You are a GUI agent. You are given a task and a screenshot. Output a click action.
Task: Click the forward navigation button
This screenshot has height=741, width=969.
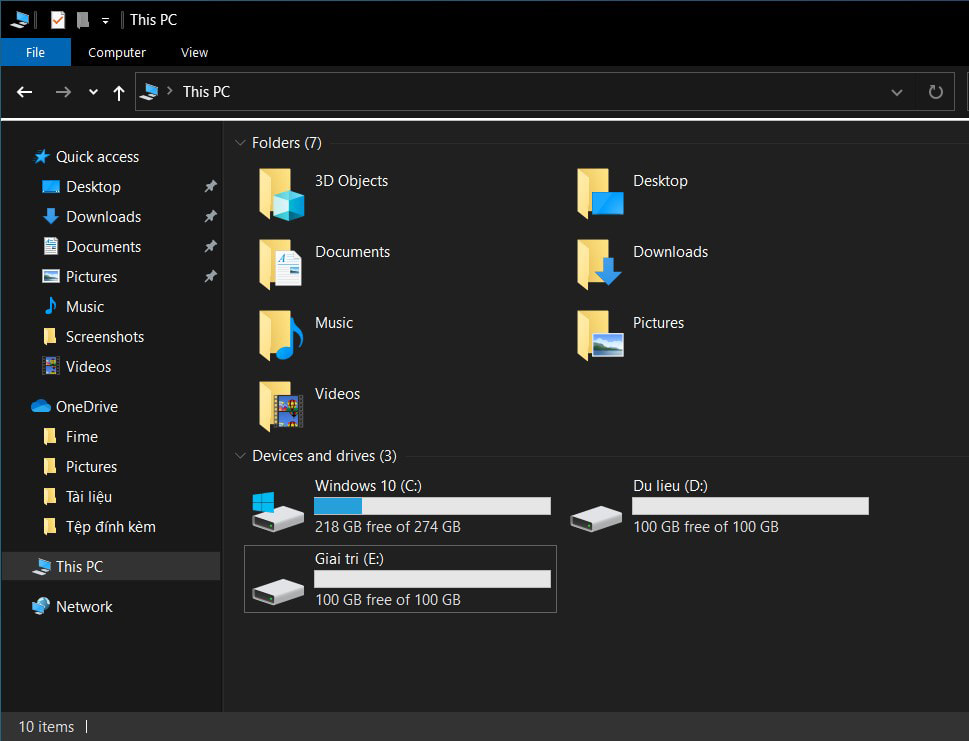click(62, 91)
